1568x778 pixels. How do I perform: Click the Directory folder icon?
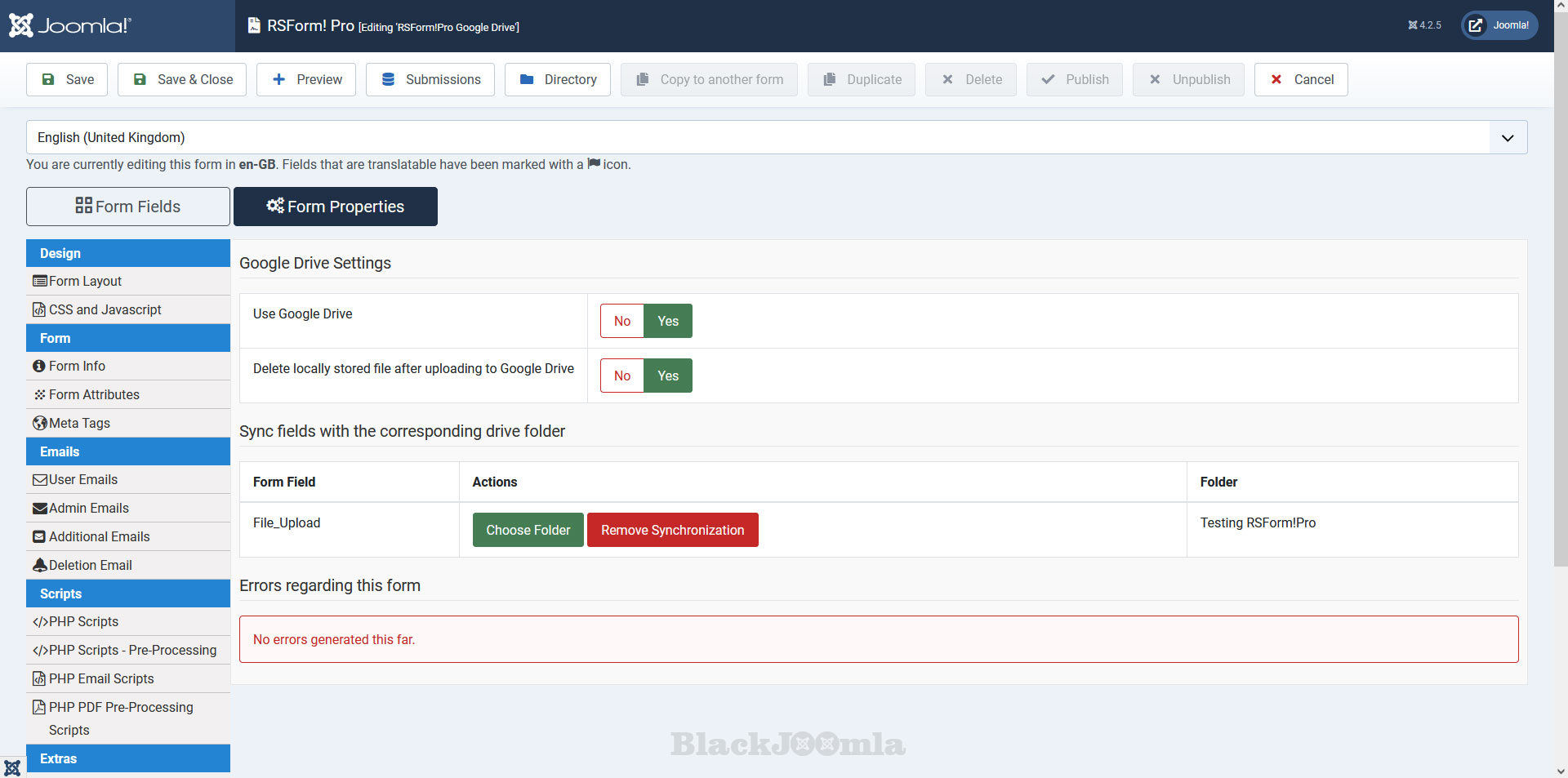pos(527,79)
